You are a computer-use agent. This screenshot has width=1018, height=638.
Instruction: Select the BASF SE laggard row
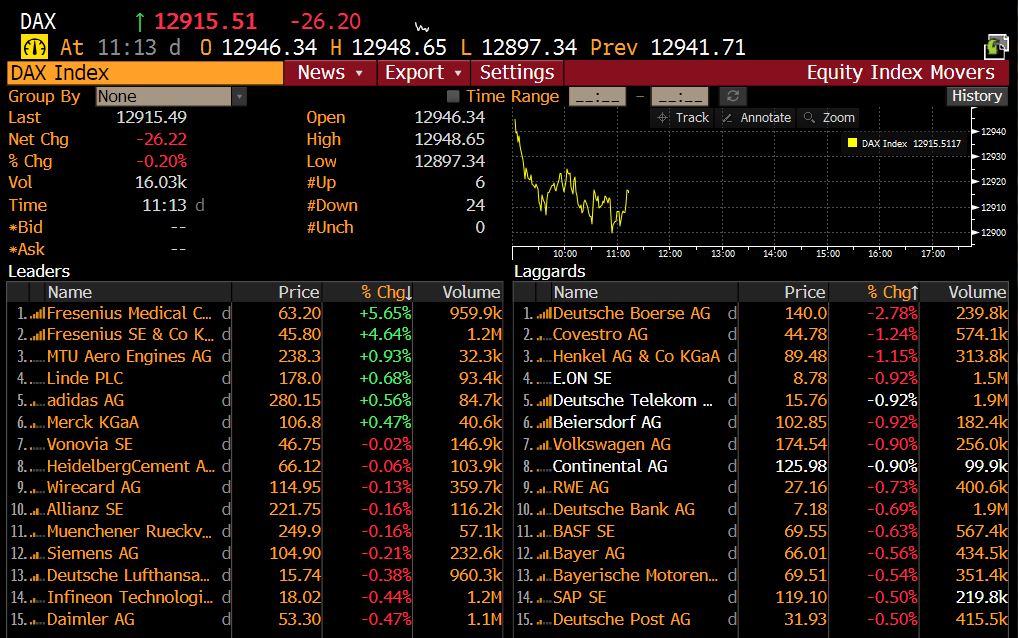pyautogui.click(x=761, y=532)
